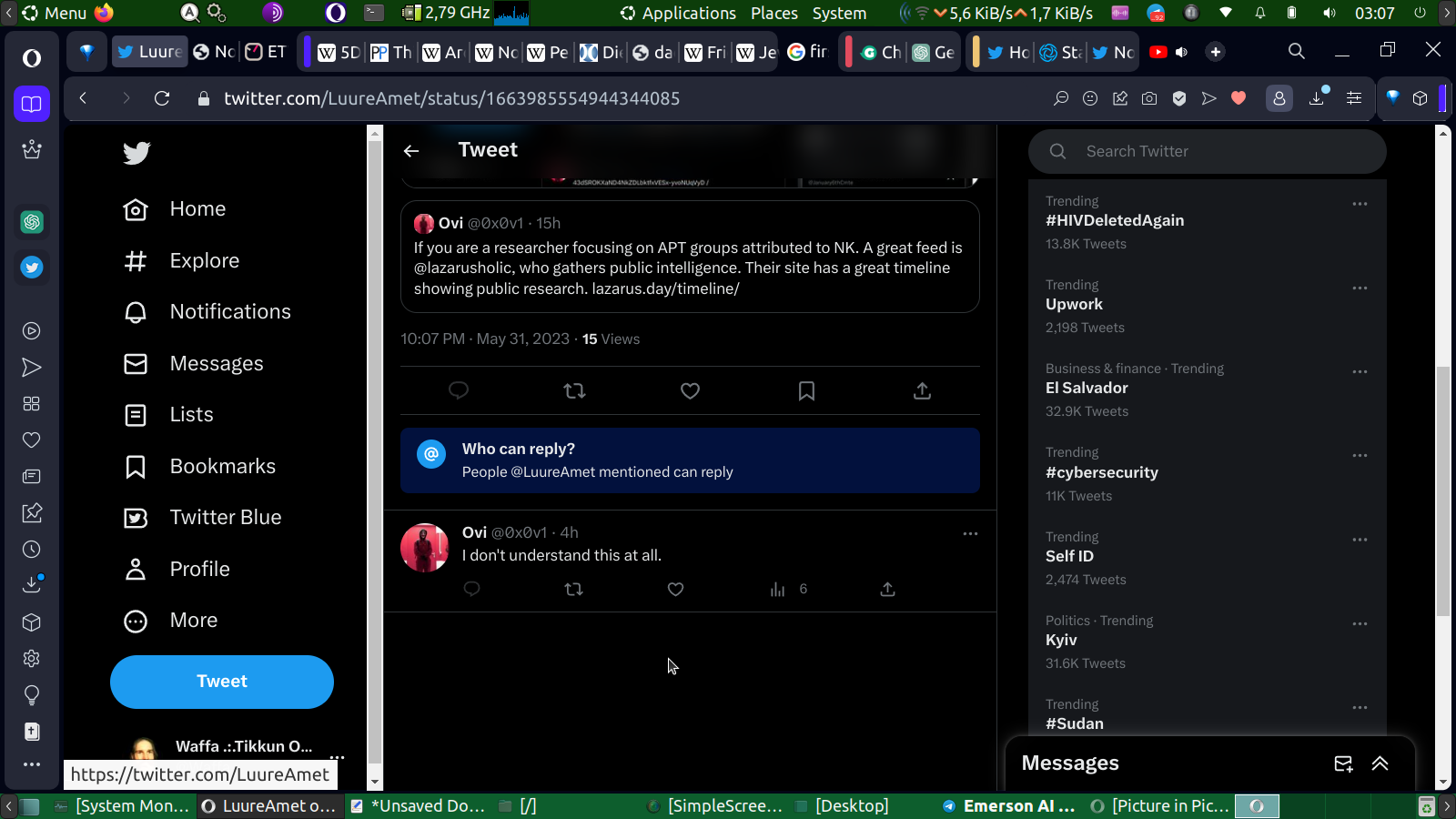Open Twitter Blue in navigation
The image size is (1456, 819).
[203, 518]
